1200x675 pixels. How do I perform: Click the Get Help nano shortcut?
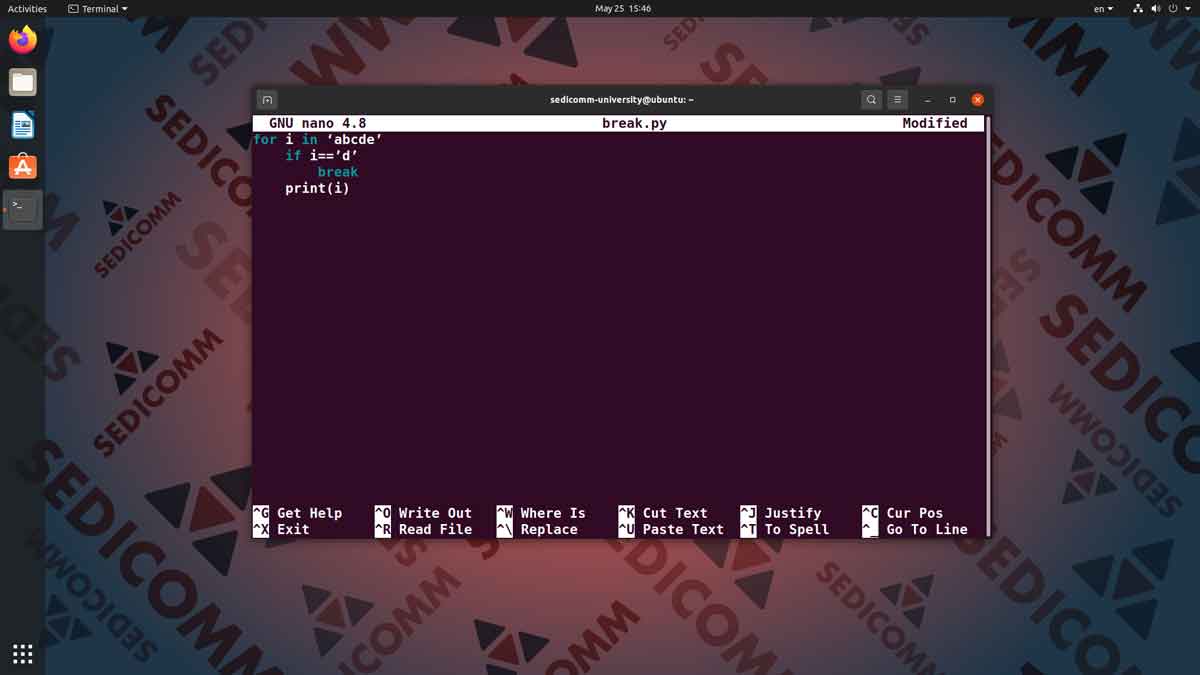(x=310, y=512)
